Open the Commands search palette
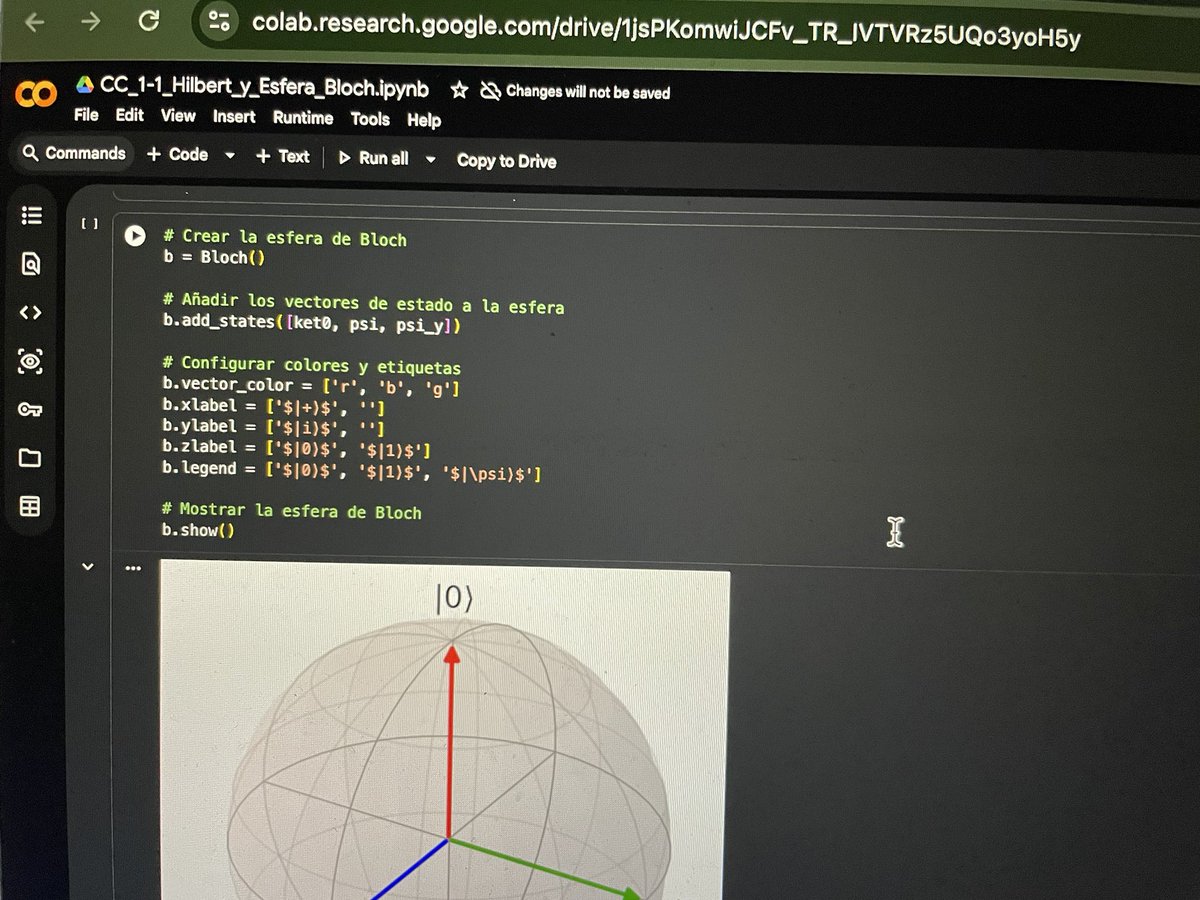 tap(73, 153)
